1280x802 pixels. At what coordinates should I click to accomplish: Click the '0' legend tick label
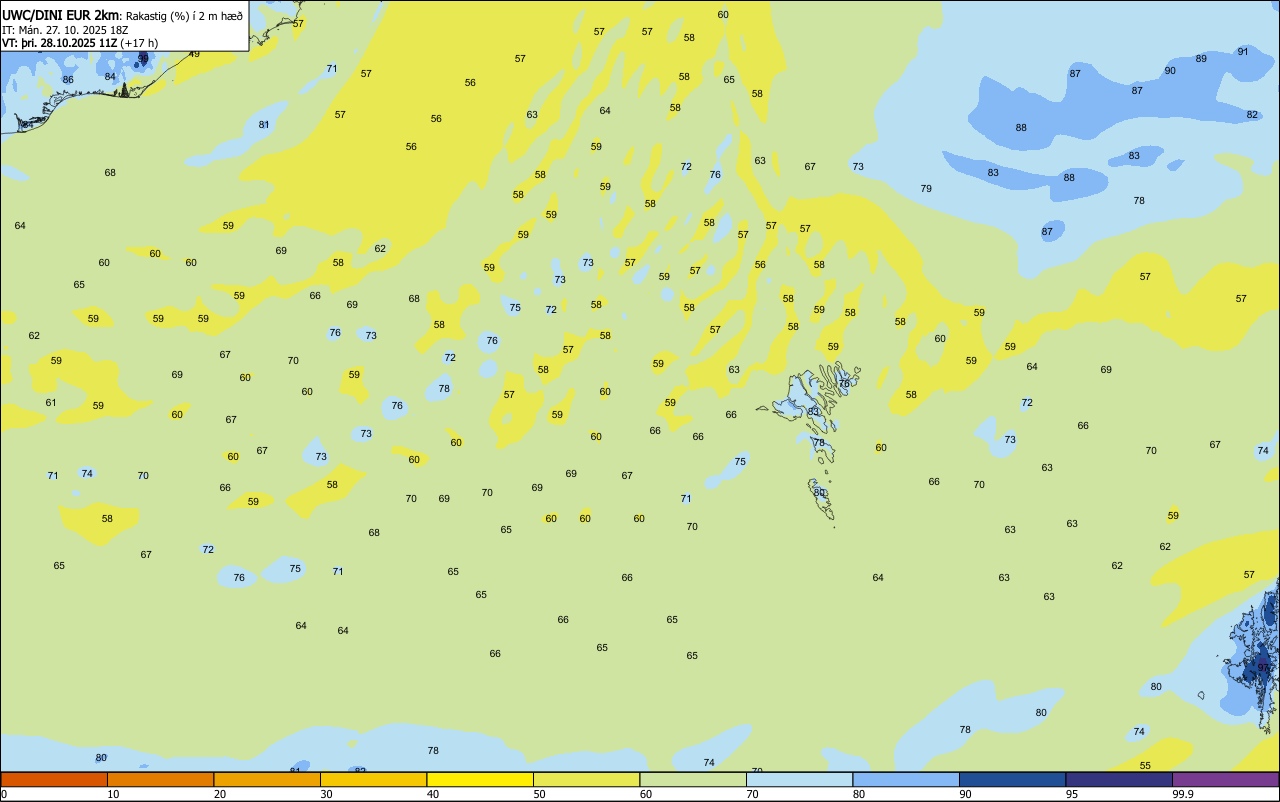click(x=4, y=794)
